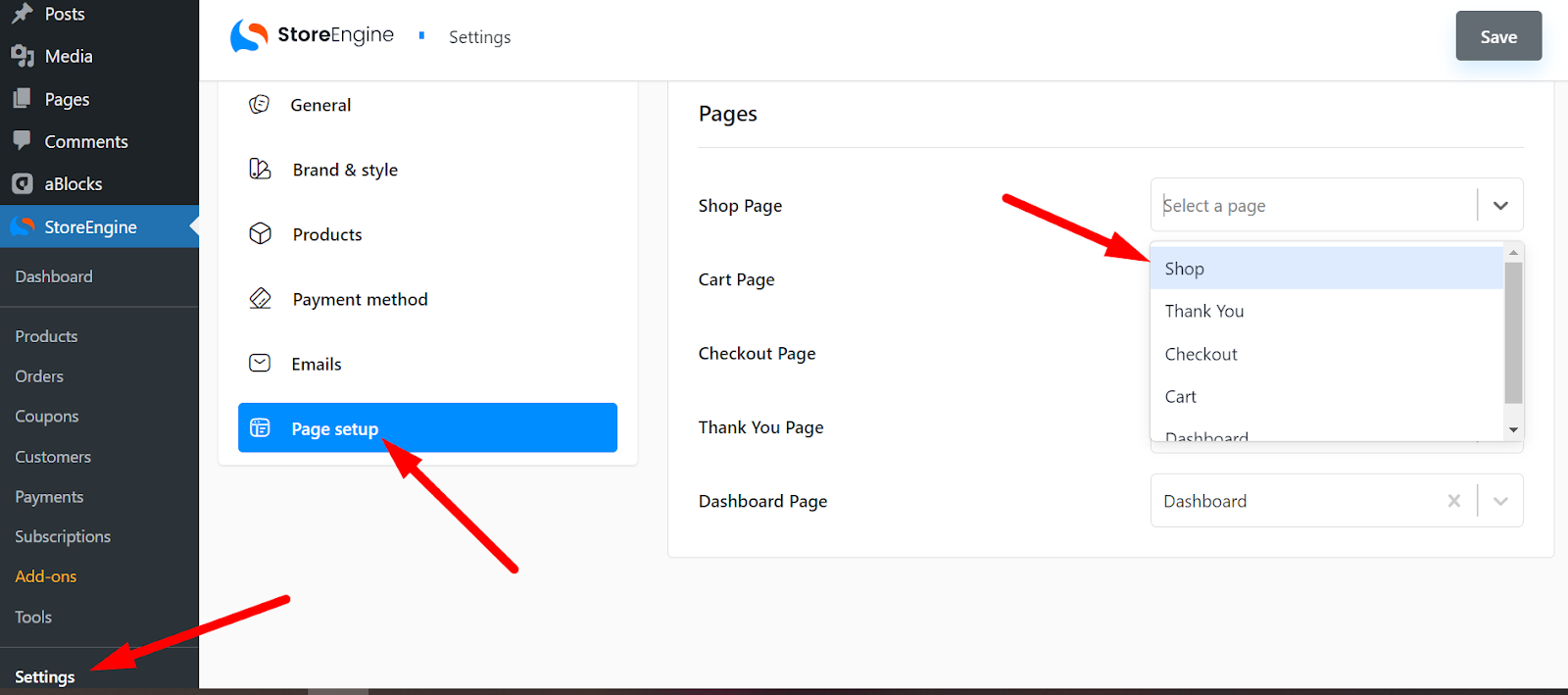Open the Orders submenu link
The width and height of the screenshot is (1568, 695).
tap(39, 376)
